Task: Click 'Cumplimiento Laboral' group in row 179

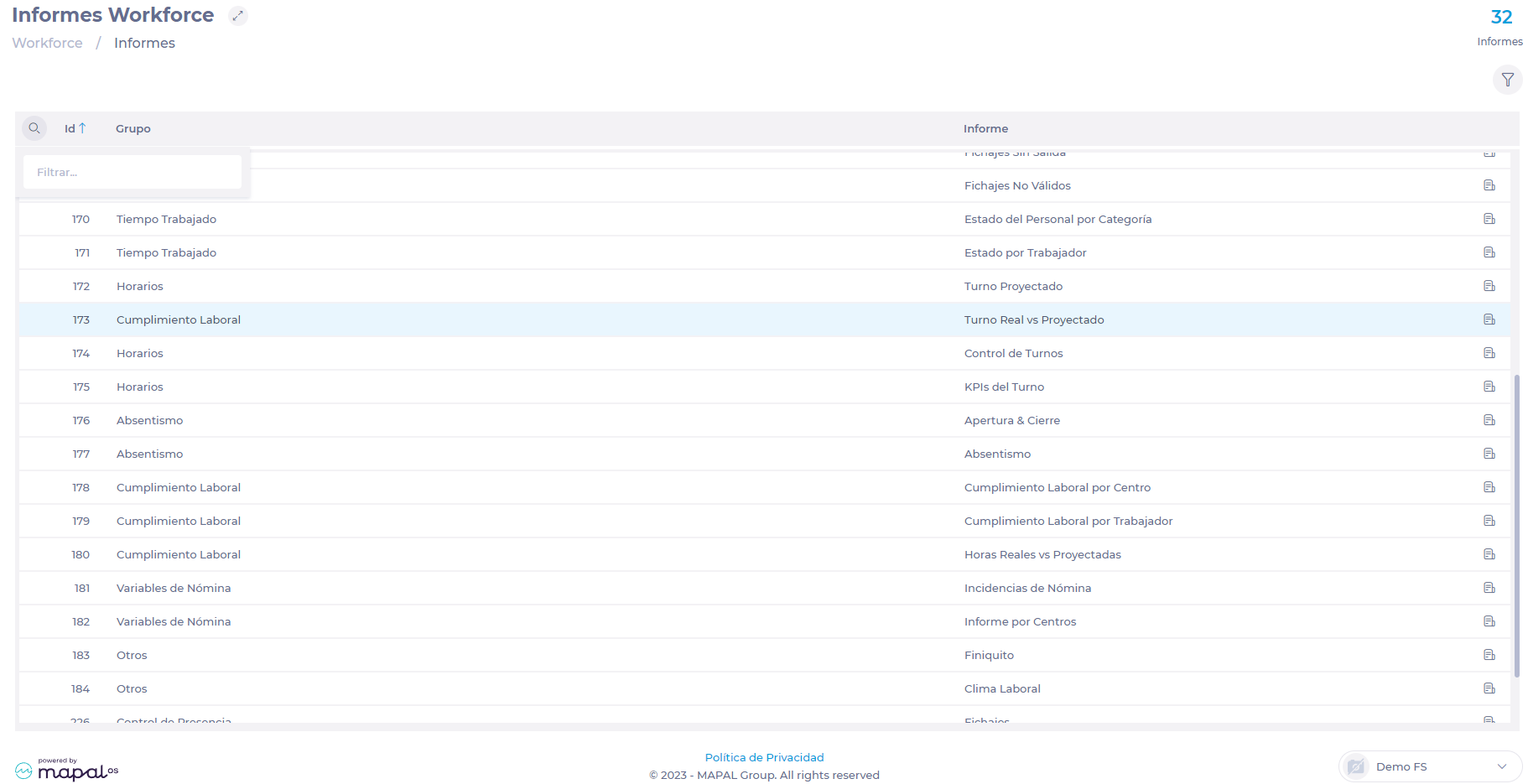Action: coord(179,521)
